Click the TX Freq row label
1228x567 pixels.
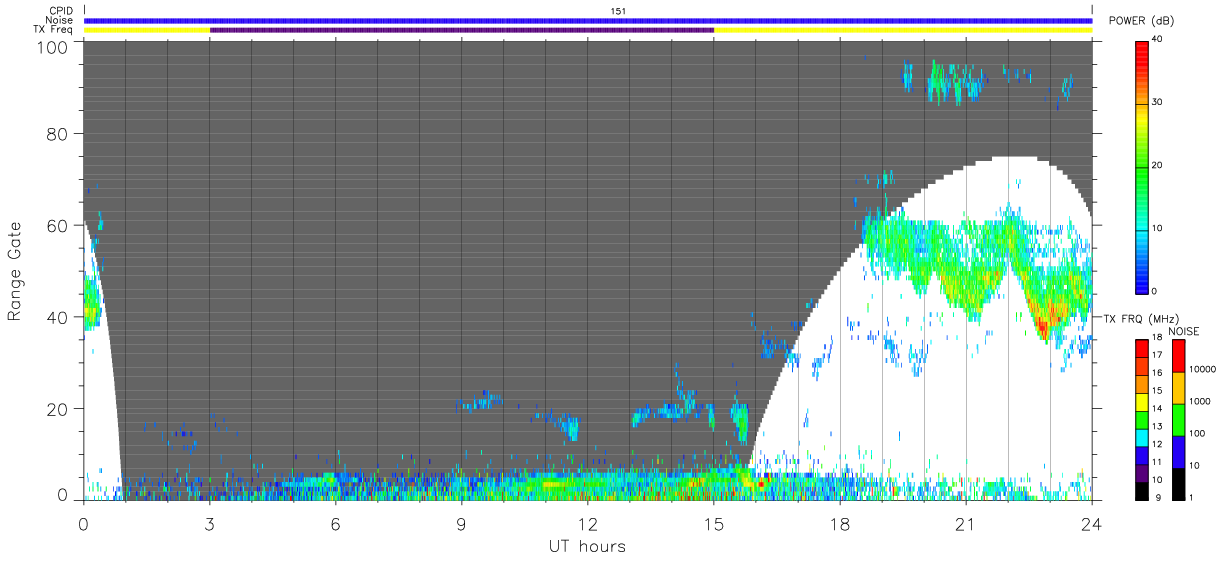coord(54,30)
